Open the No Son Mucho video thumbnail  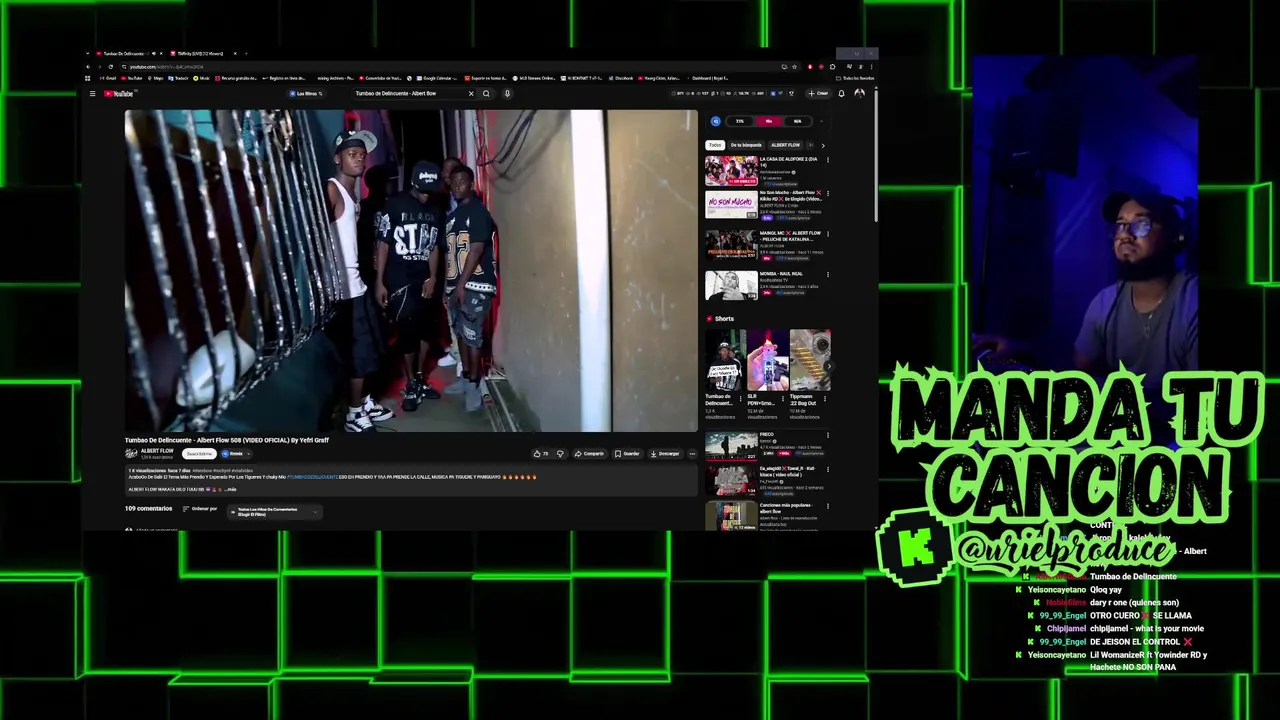(731, 205)
